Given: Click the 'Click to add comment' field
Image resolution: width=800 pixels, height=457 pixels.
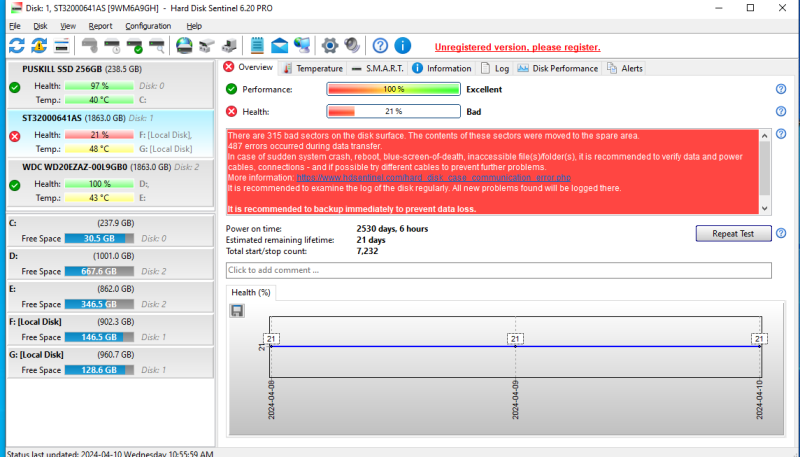Looking at the screenshot, I should 498,270.
